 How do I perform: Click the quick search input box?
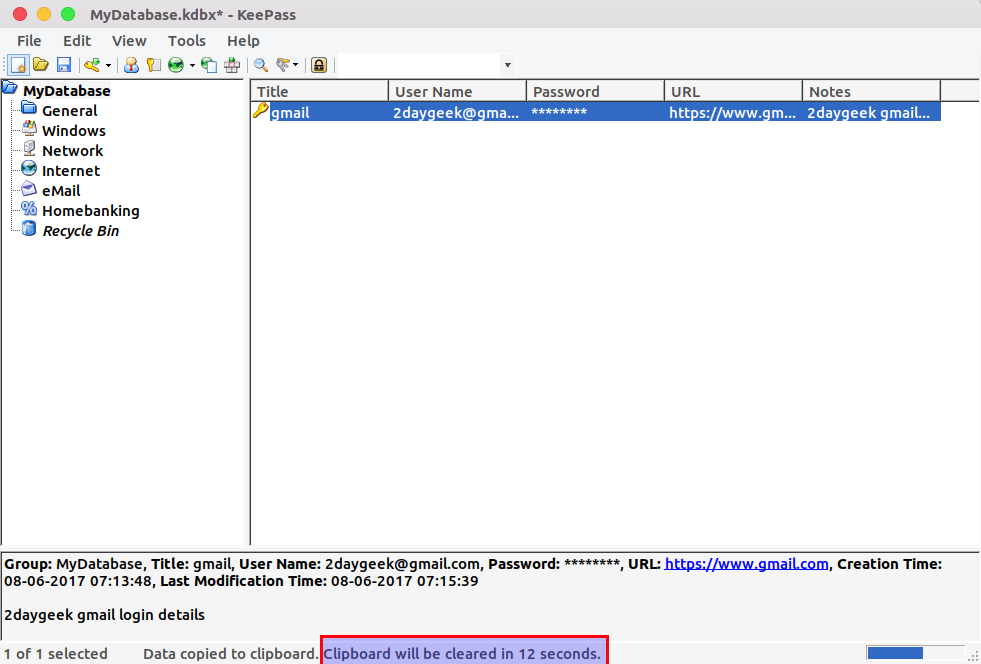(419, 65)
